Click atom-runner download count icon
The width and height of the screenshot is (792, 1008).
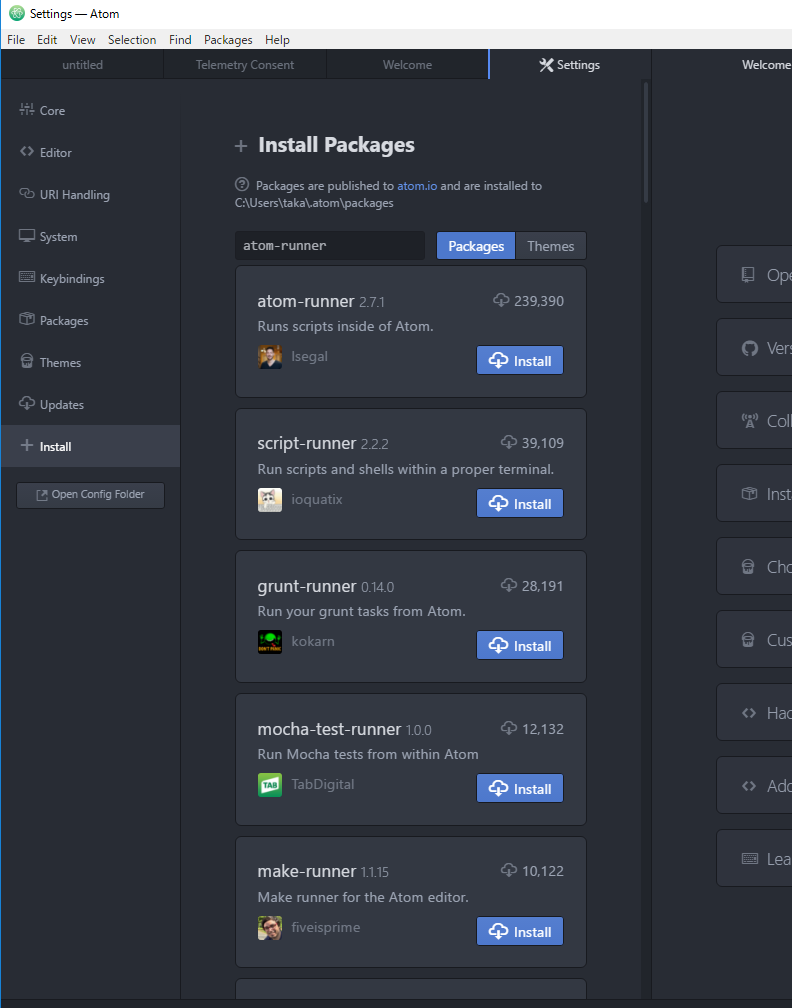(x=501, y=300)
